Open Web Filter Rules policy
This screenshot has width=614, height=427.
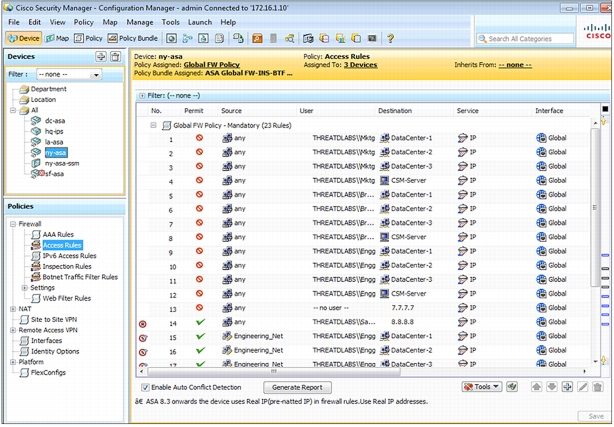(x=67, y=298)
